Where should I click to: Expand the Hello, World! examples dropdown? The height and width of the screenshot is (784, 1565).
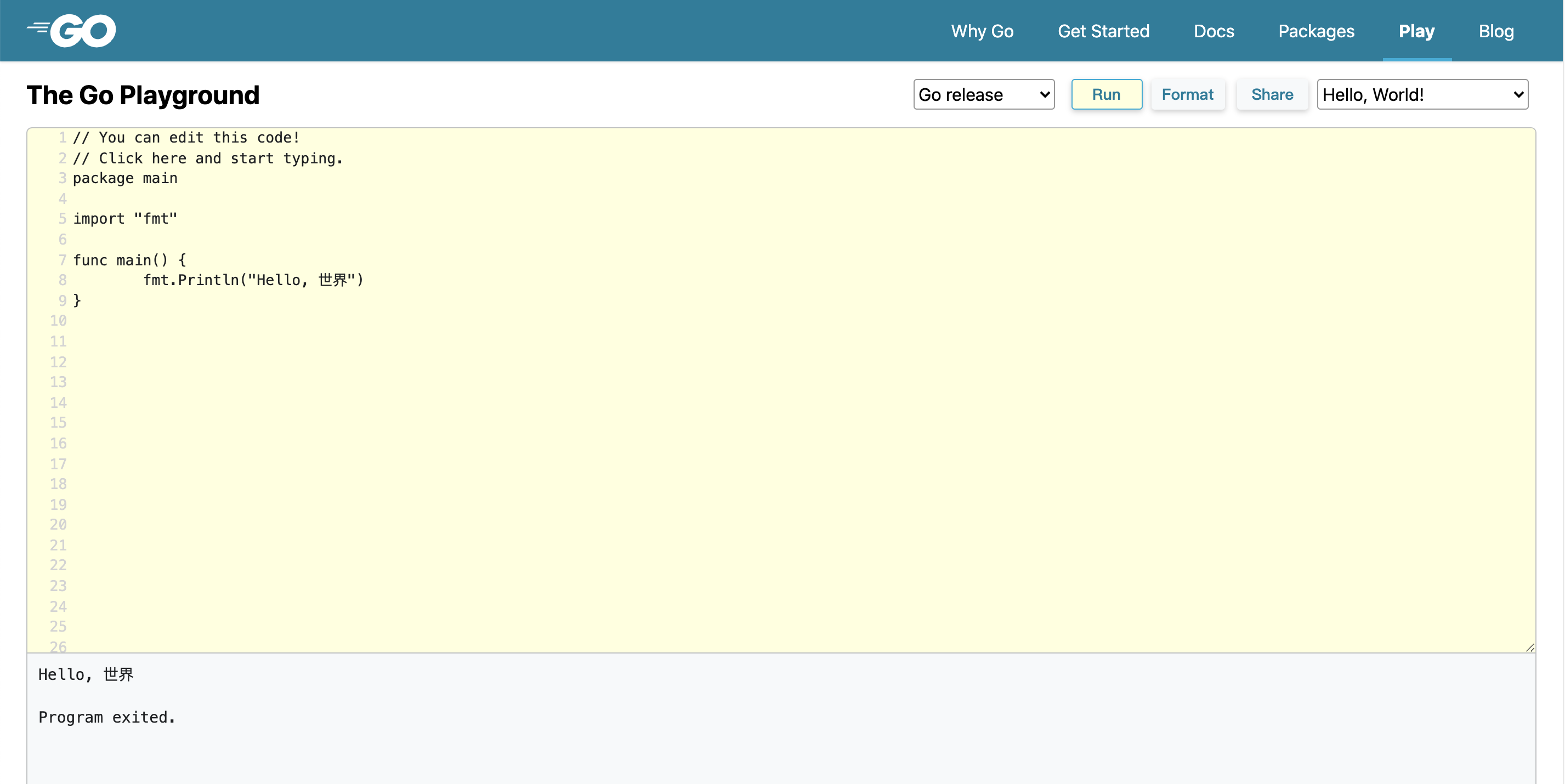tap(1422, 95)
